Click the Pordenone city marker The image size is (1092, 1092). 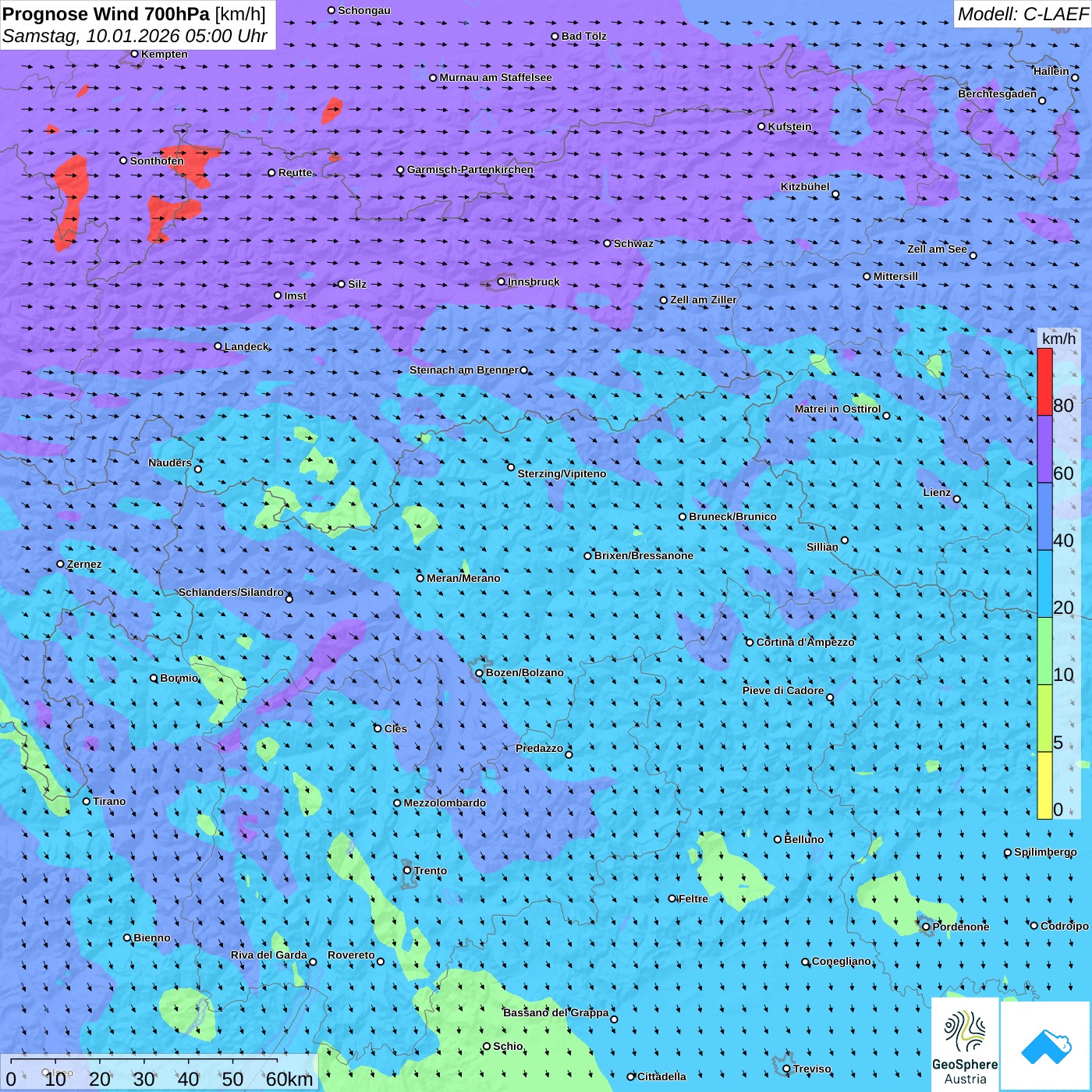927,927
